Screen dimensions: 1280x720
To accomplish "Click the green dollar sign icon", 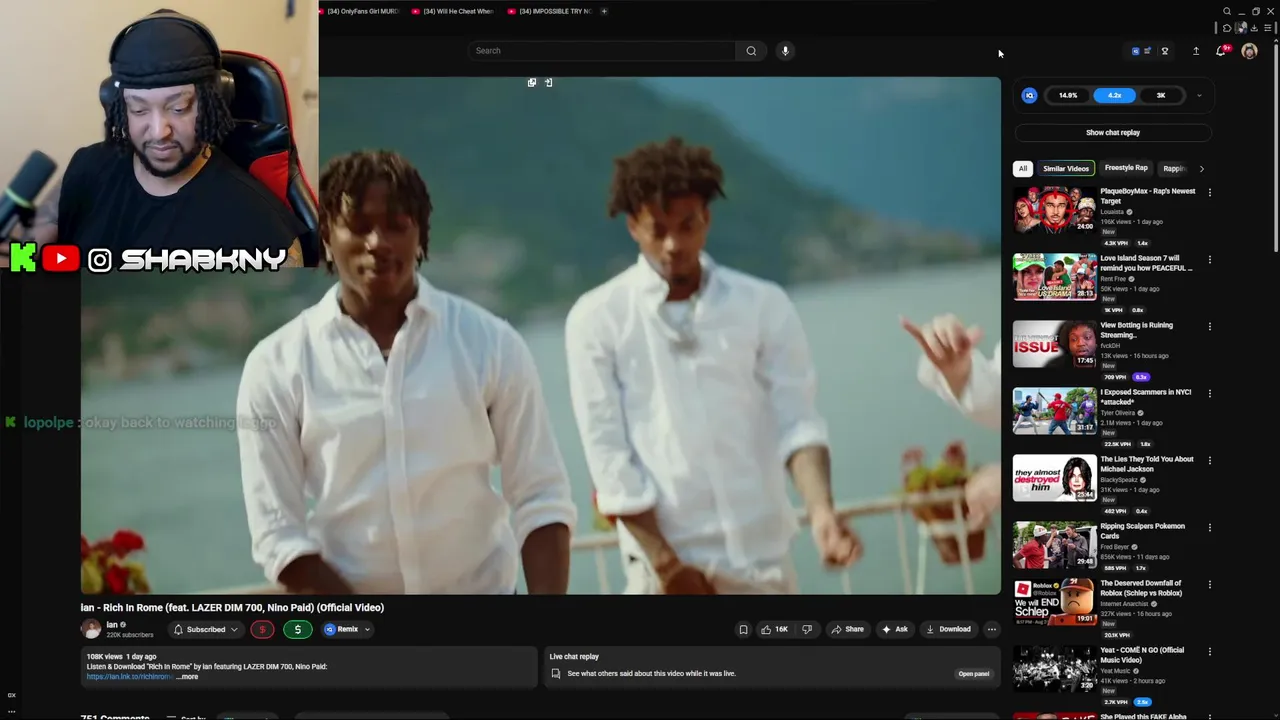I will (x=297, y=629).
